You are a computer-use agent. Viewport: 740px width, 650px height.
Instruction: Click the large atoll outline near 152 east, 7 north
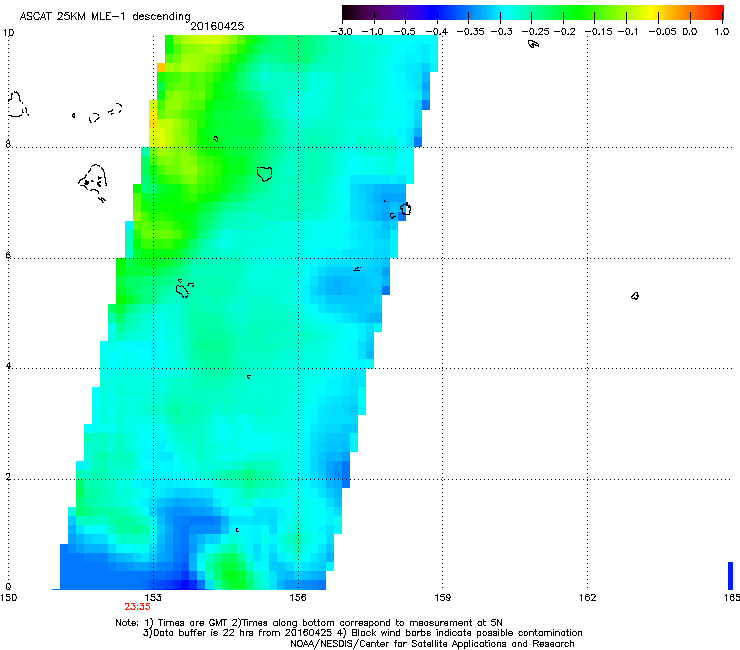pos(93,183)
